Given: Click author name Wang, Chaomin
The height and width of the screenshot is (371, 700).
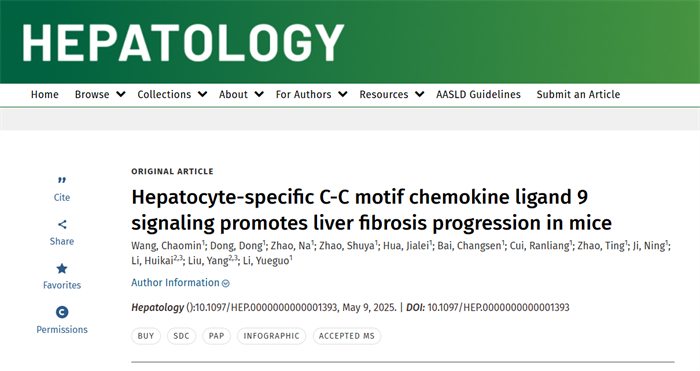Looking at the screenshot, I should (167, 246).
